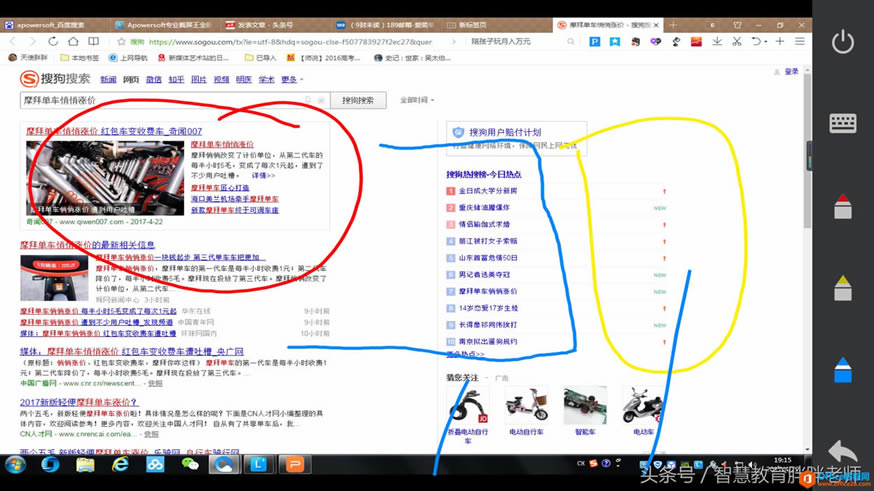
Task: Switch to the 图片 search category
Action: [x=198, y=80]
